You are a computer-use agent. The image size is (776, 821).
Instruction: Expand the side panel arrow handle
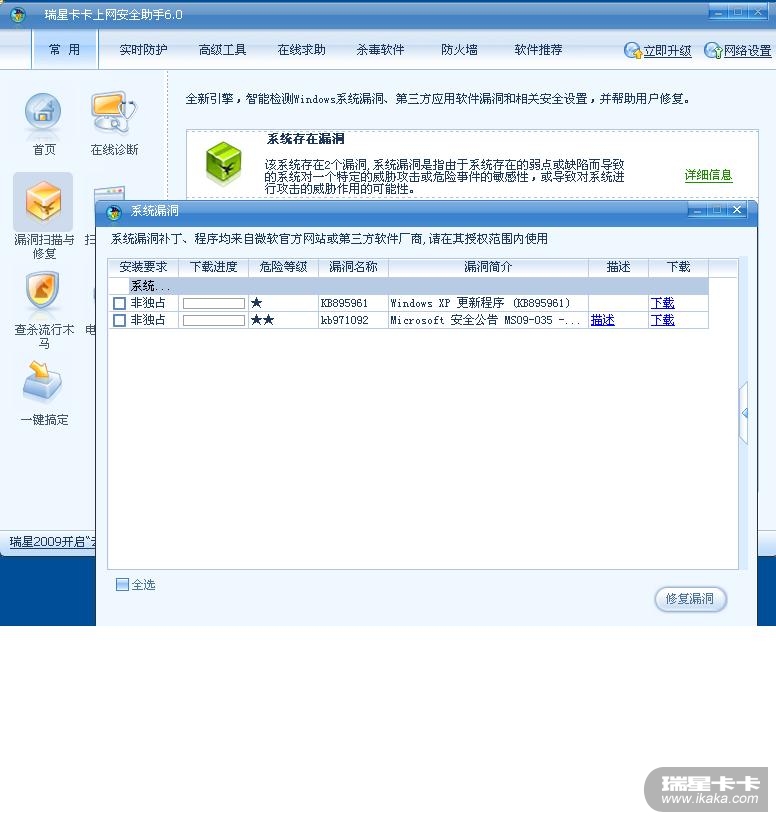[744, 413]
